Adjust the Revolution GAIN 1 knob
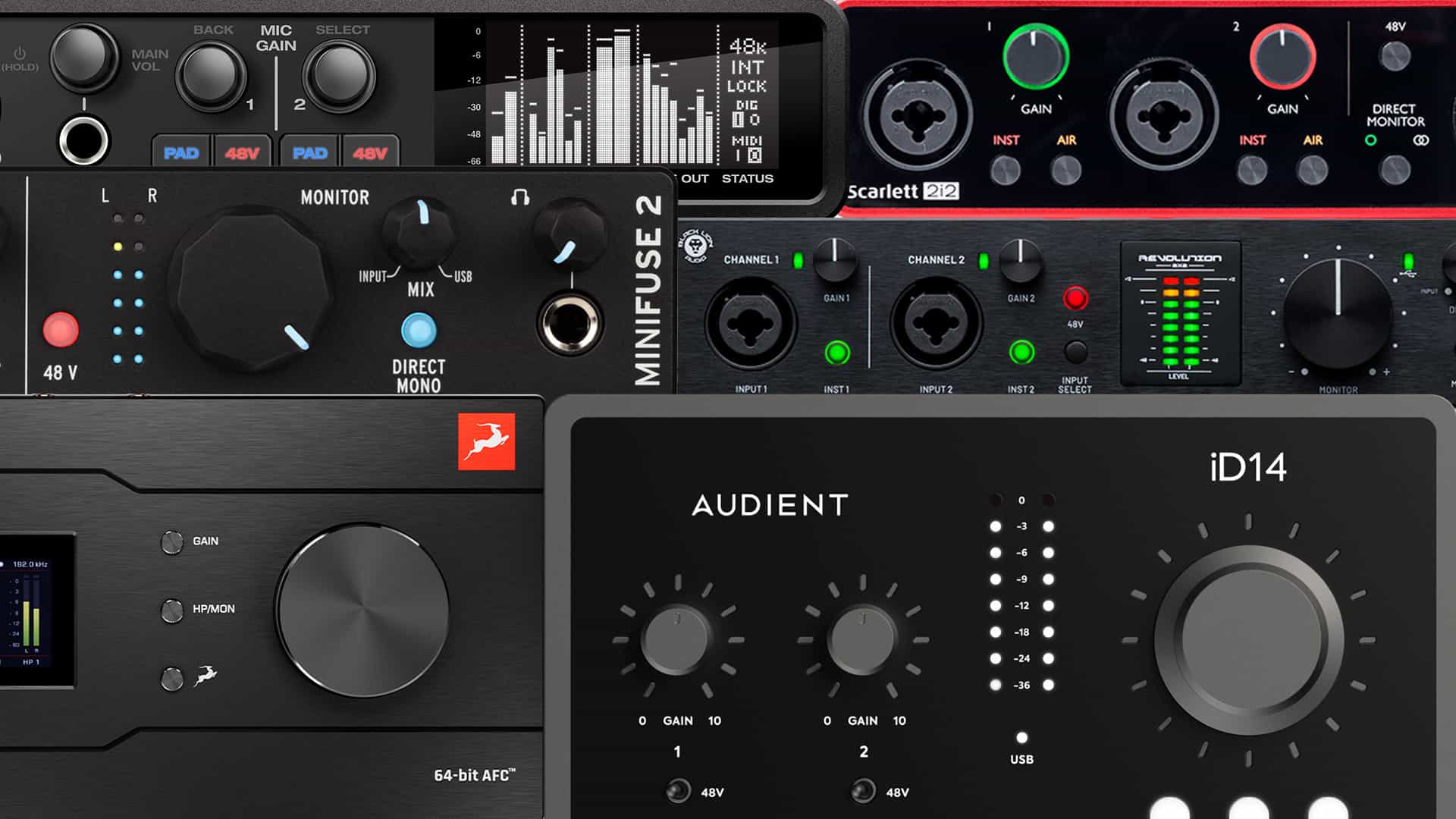Image resolution: width=1456 pixels, height=819 pixels. (x=836, y=260)
